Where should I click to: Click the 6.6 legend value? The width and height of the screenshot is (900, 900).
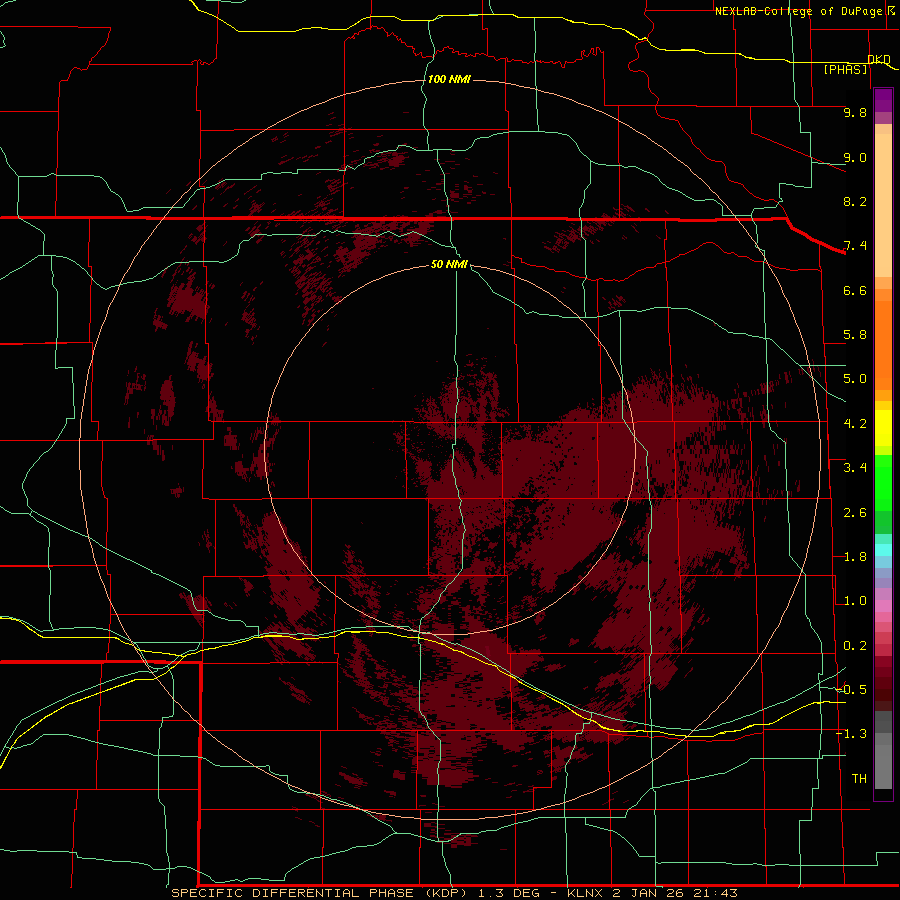click(855, 290)
